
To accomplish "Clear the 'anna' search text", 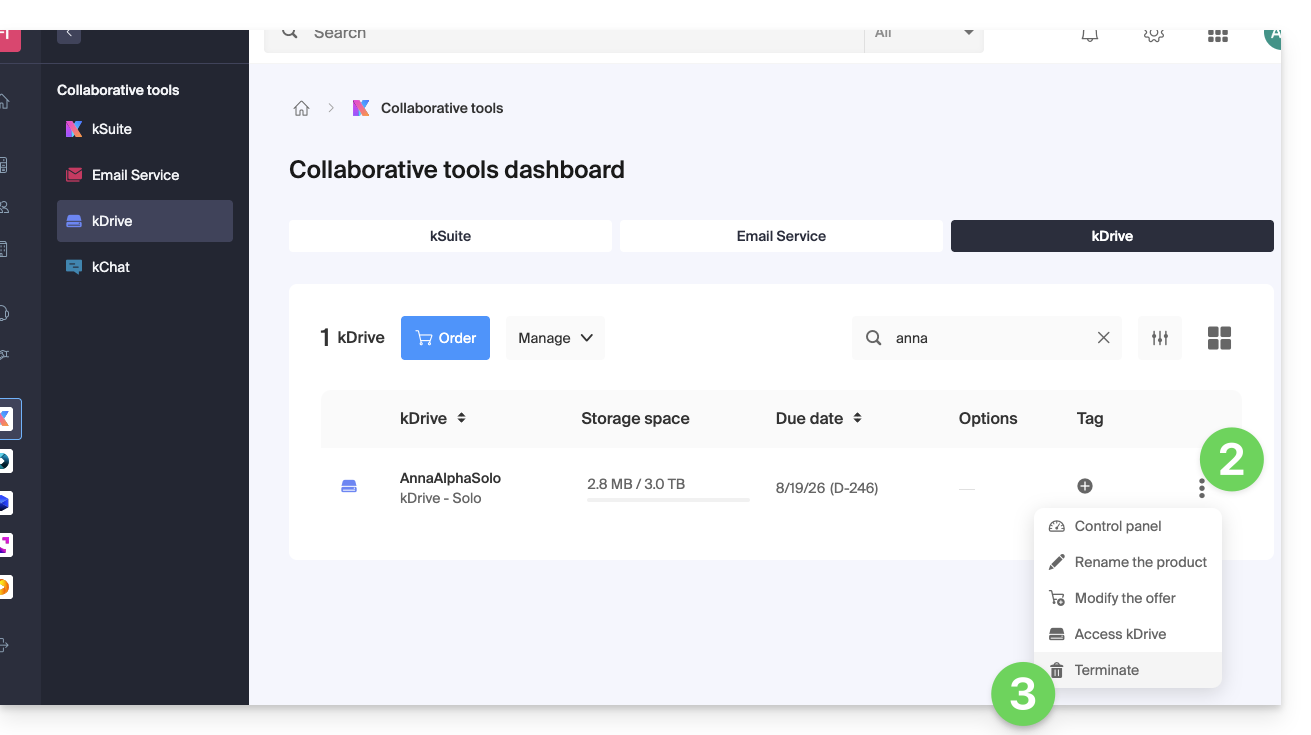I will tap(1103, 338).
